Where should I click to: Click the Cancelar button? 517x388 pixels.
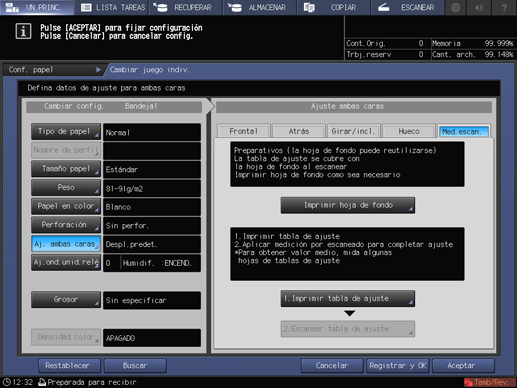tap(332, 366)
